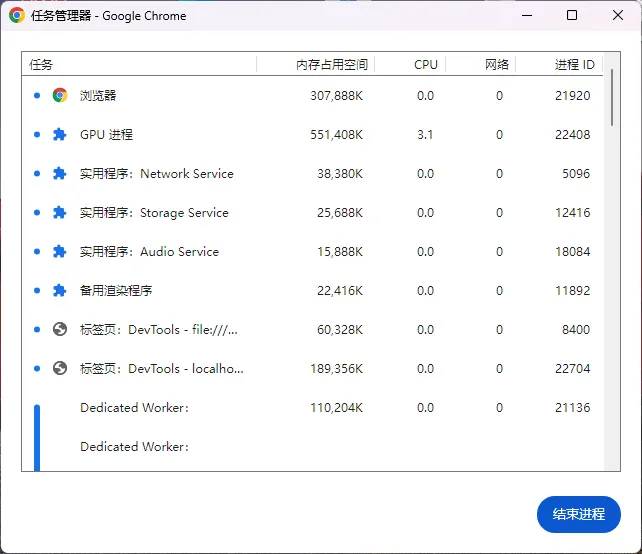Sort by the 内存占用空间 column header
Viewport: 642px width, 554px height.
316,64
